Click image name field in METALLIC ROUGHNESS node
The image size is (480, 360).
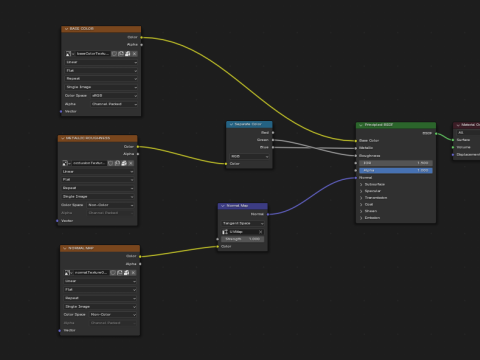pos(89,163)
